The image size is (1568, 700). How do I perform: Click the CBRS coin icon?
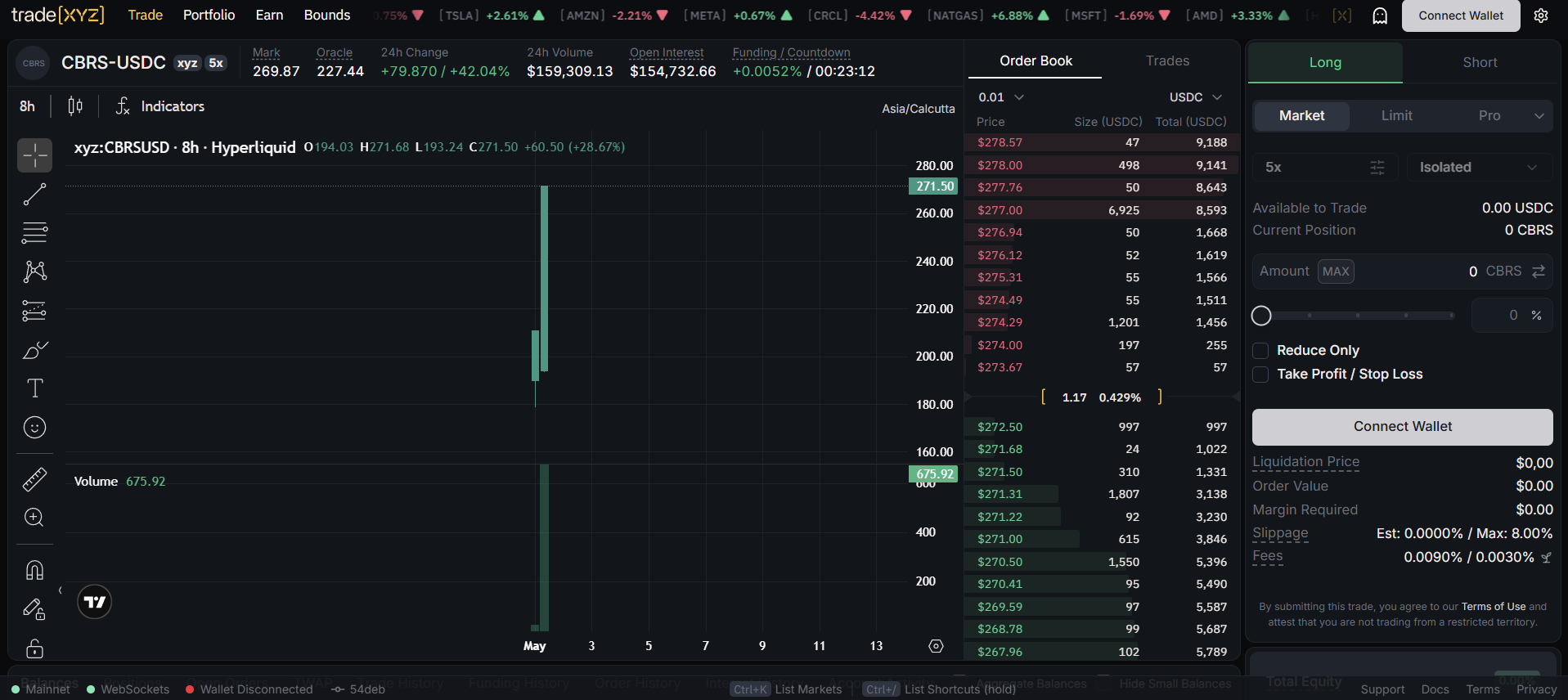pos(34,63)
